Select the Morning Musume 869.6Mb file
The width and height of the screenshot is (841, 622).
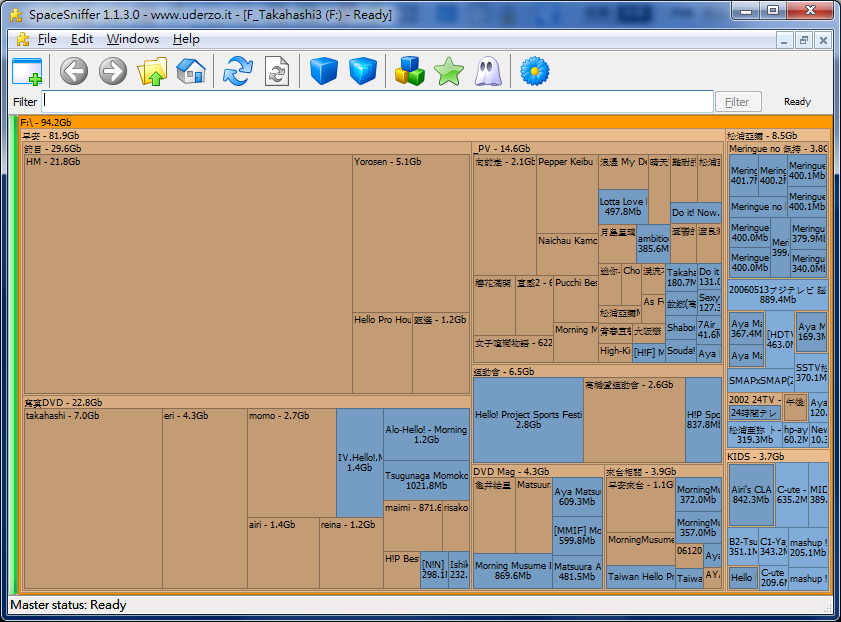click(513, 571)
